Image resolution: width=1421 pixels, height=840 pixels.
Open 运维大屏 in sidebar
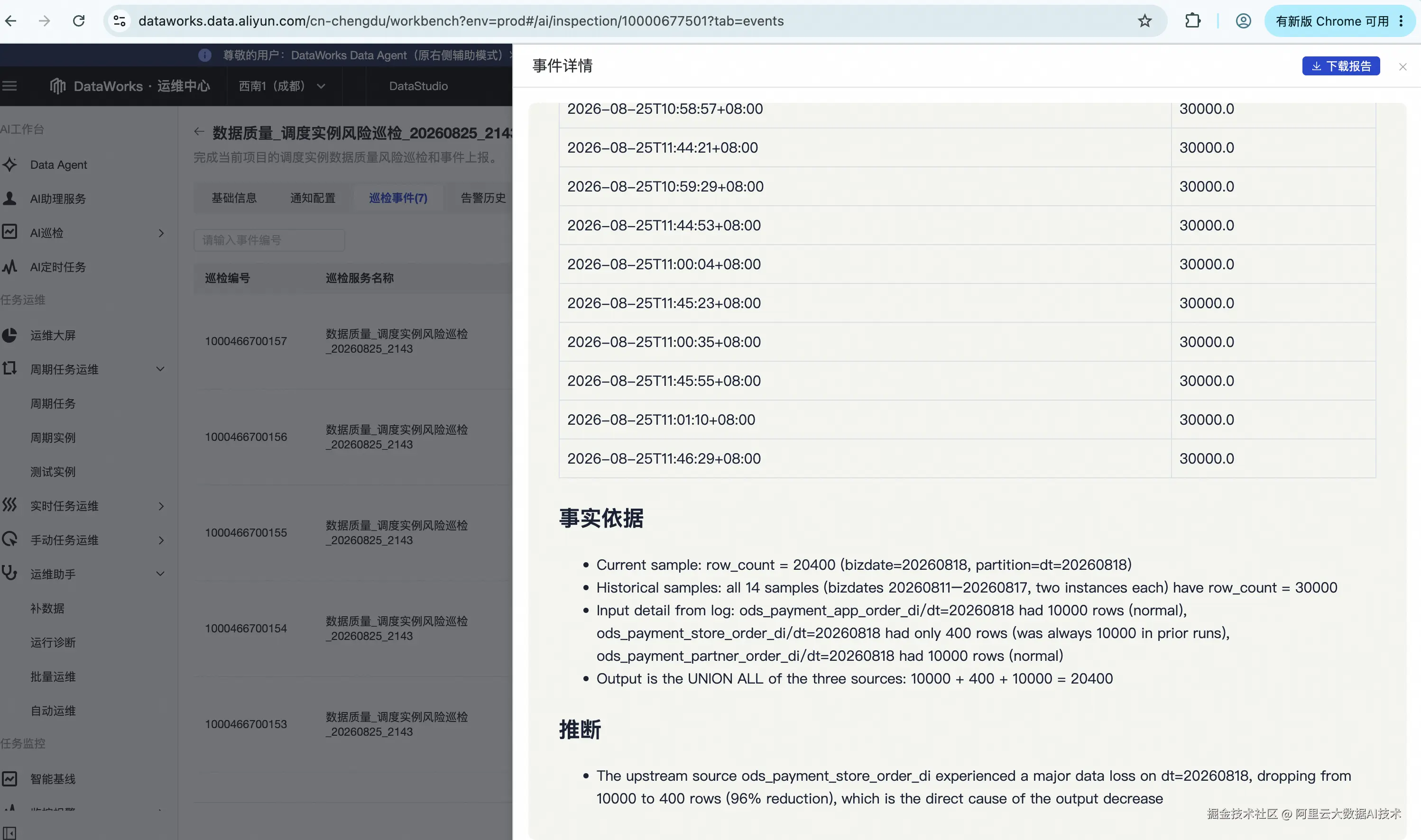point(53,335)
